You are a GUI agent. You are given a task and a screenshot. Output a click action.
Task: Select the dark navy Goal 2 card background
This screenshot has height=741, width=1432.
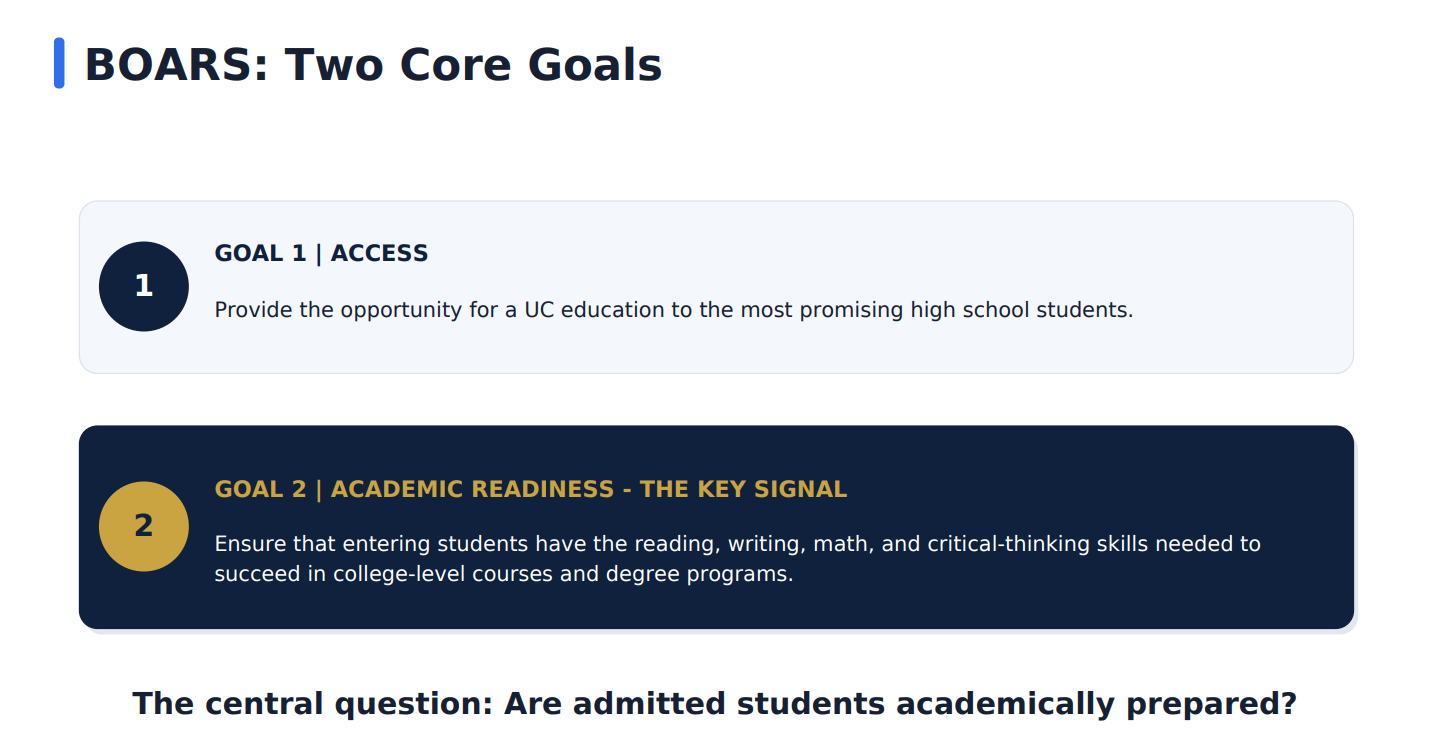point(716,527)
